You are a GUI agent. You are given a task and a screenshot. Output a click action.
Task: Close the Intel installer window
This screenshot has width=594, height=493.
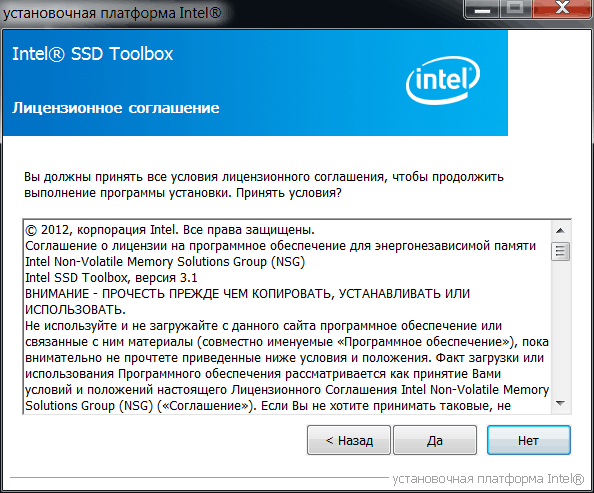pyautogui.click(x=562, y=9)
